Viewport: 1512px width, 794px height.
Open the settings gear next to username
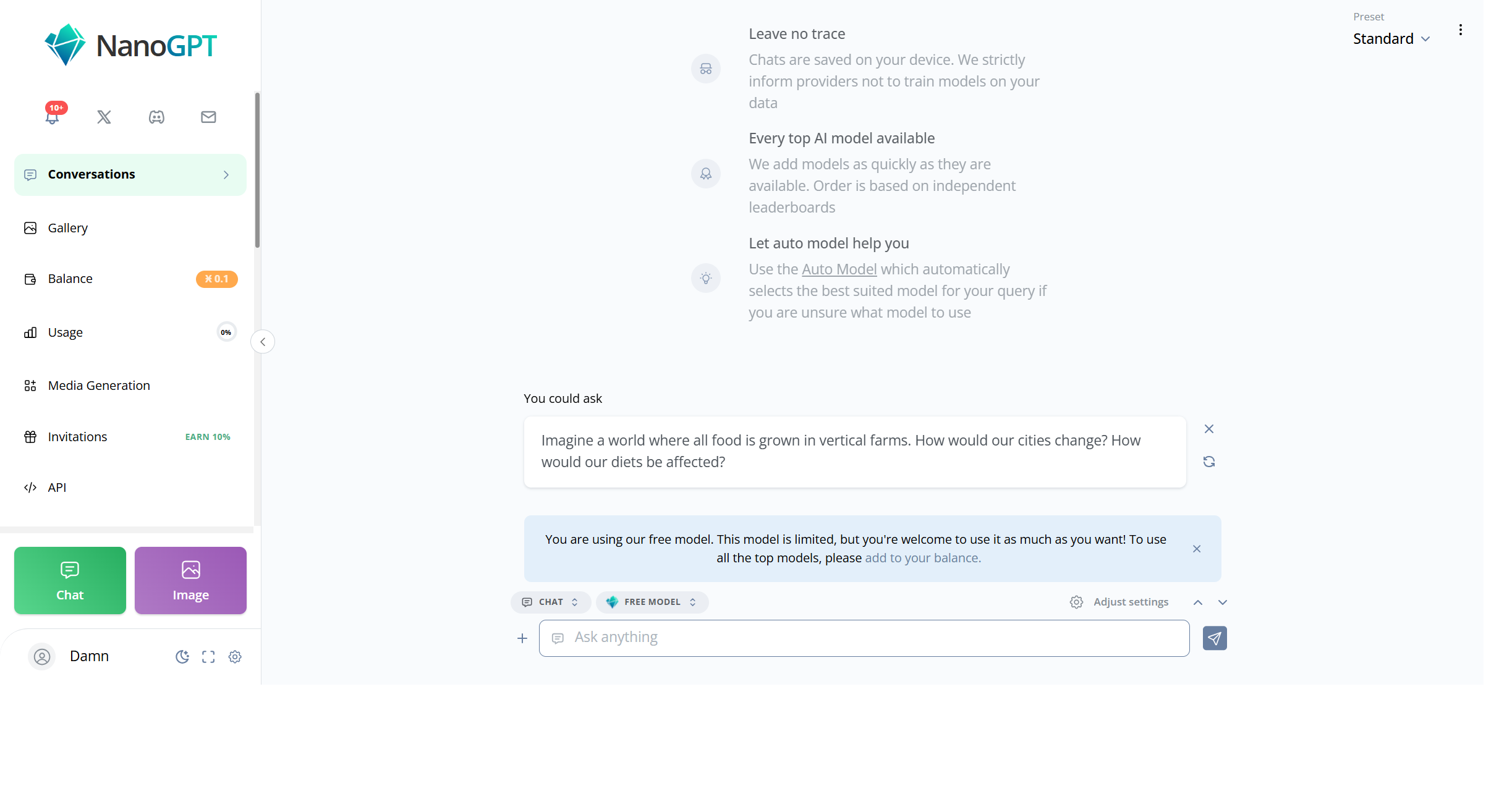click(235, 657)
